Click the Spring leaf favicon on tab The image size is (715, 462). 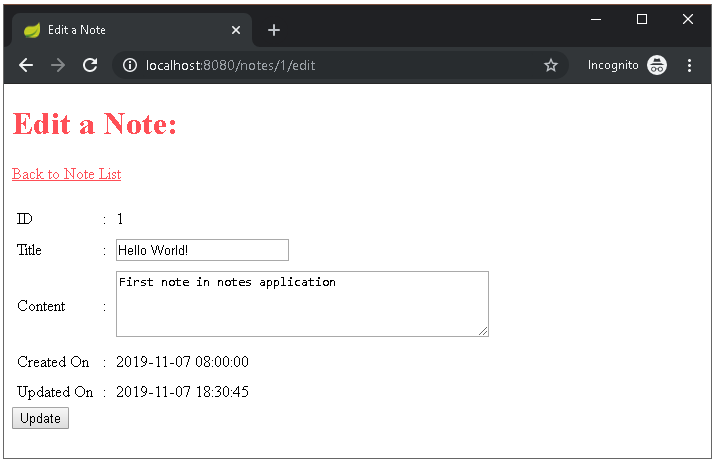tap(32, 30)
